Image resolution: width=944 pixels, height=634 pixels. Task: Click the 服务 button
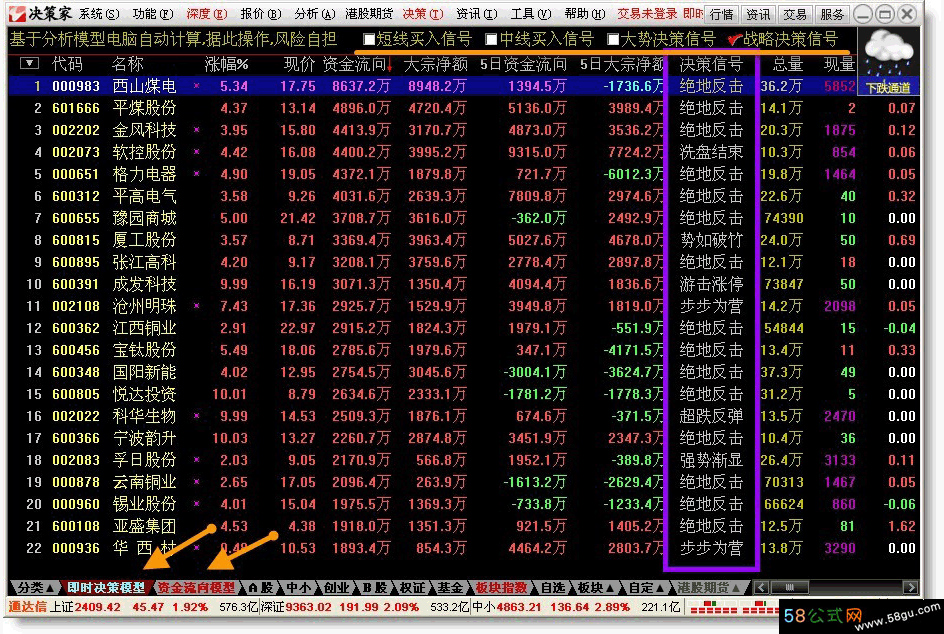tap(831, 14)
